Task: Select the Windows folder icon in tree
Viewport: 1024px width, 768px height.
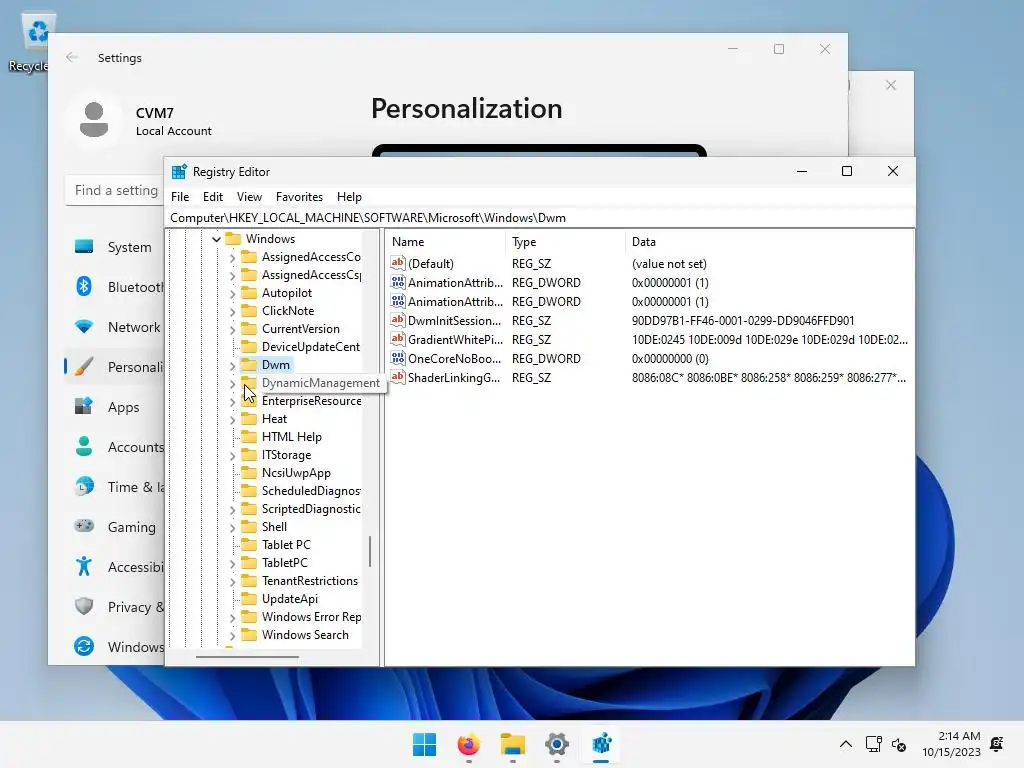Action: click(x=233, y=239)
